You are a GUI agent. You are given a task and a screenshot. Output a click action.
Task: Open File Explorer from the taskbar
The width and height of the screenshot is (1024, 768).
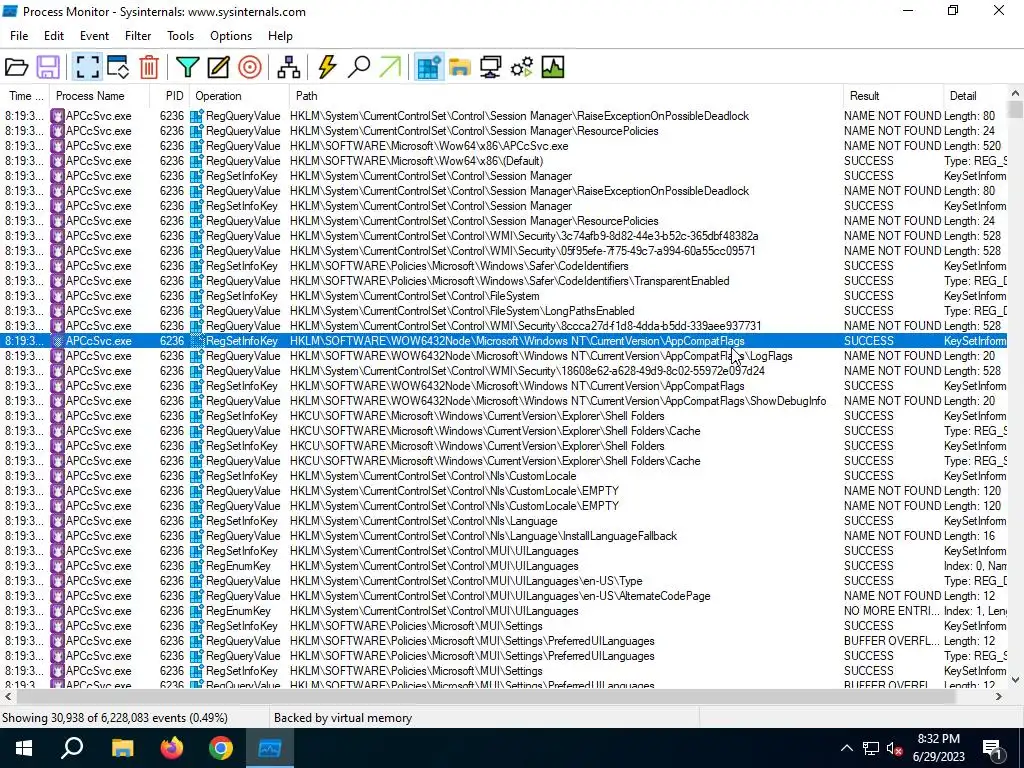[x=122, y=748]
